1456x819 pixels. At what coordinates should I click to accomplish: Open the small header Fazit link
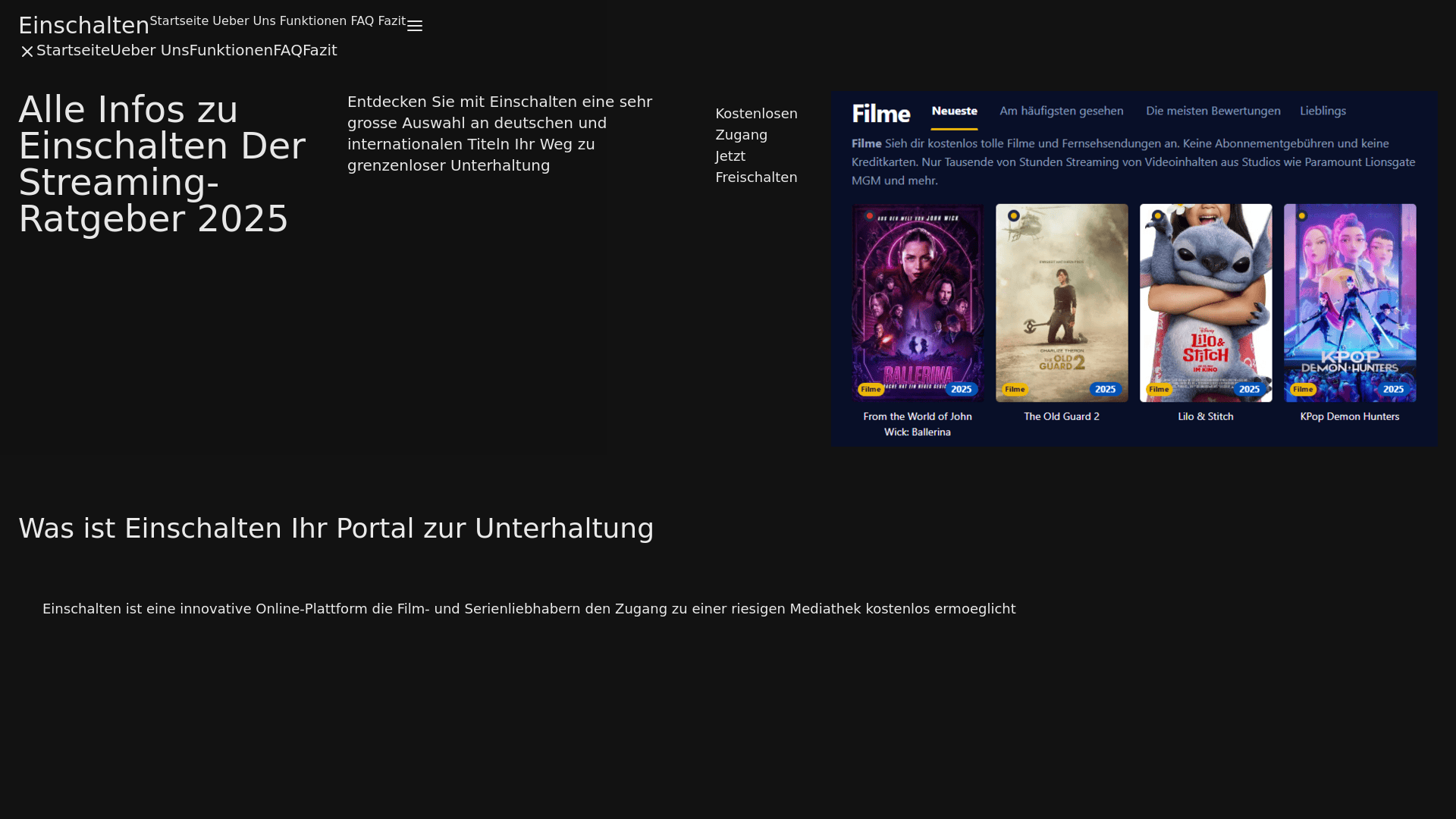[392, 21]
